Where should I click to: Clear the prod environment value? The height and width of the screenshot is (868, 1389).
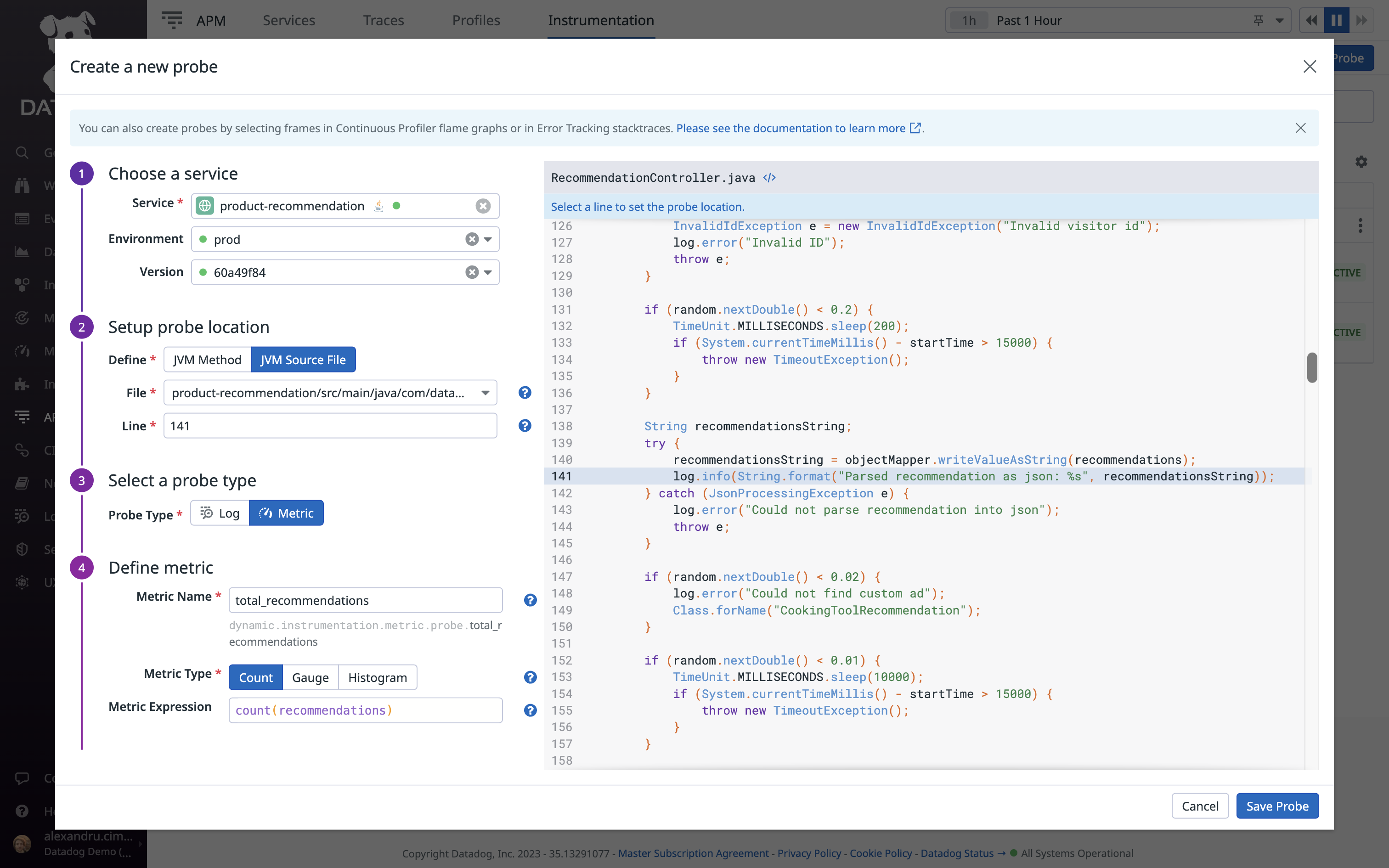click(x=472, y=239)
